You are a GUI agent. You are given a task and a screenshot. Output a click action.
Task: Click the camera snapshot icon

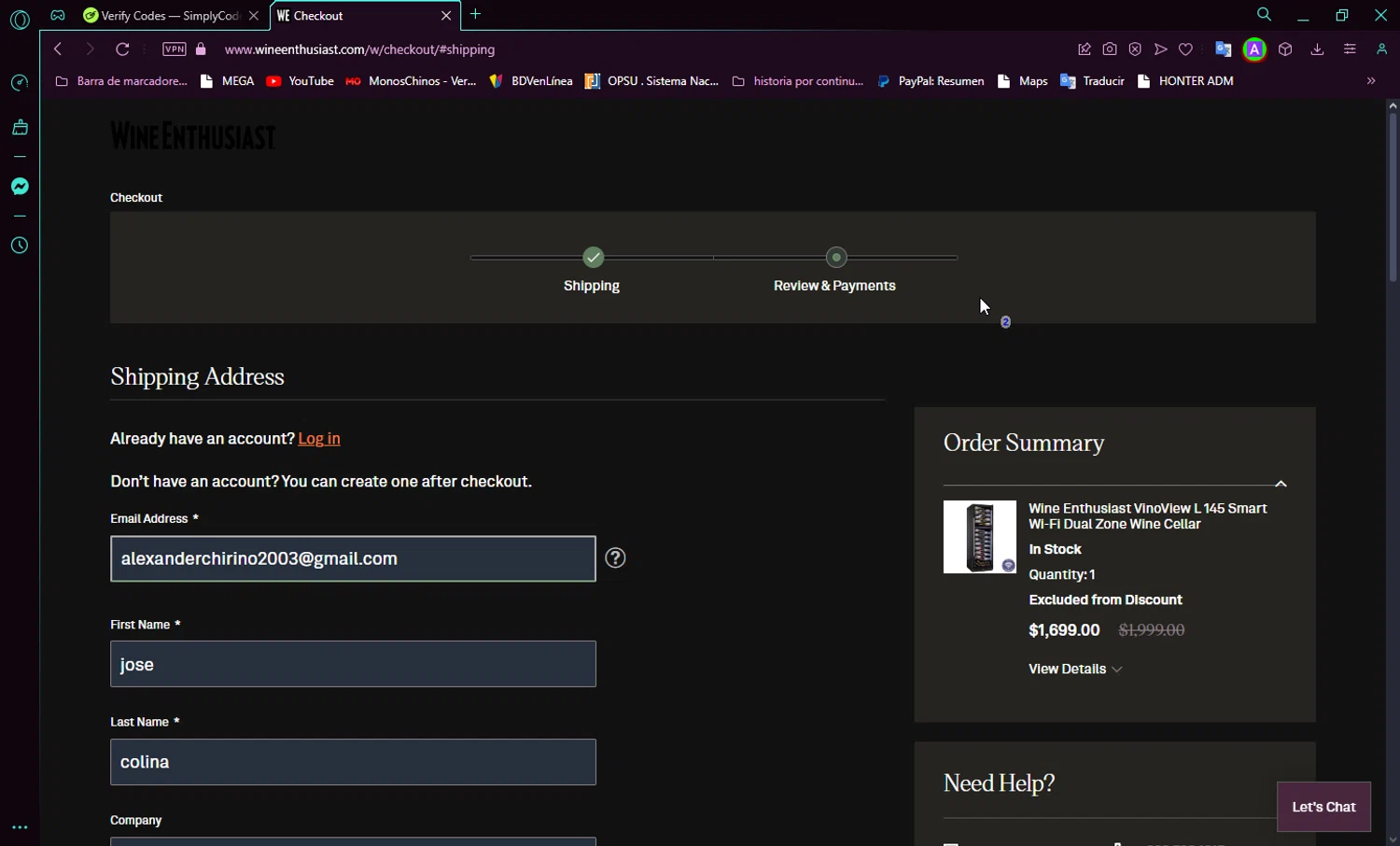point(1110,49)
